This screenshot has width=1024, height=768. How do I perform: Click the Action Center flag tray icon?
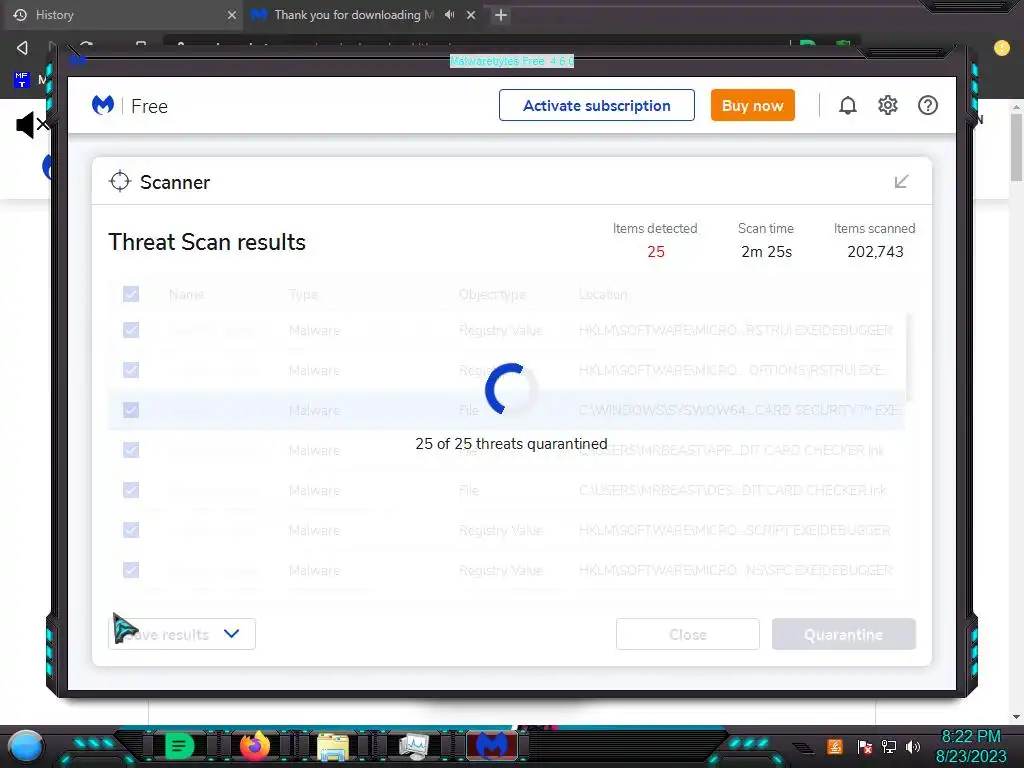(x=864, y=746)
